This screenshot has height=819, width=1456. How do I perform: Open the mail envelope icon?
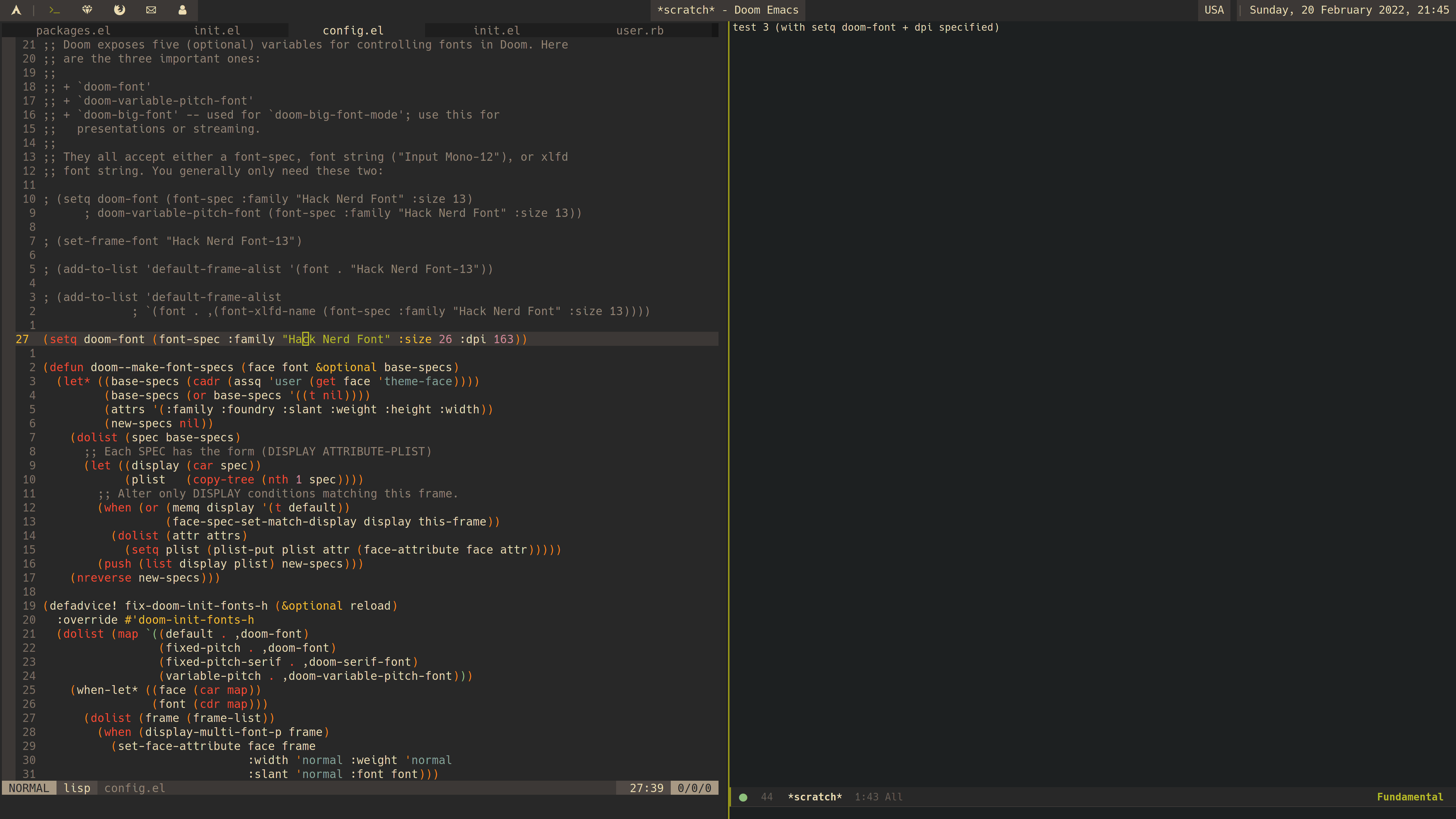pyautogui.click(x=151, y=9)
